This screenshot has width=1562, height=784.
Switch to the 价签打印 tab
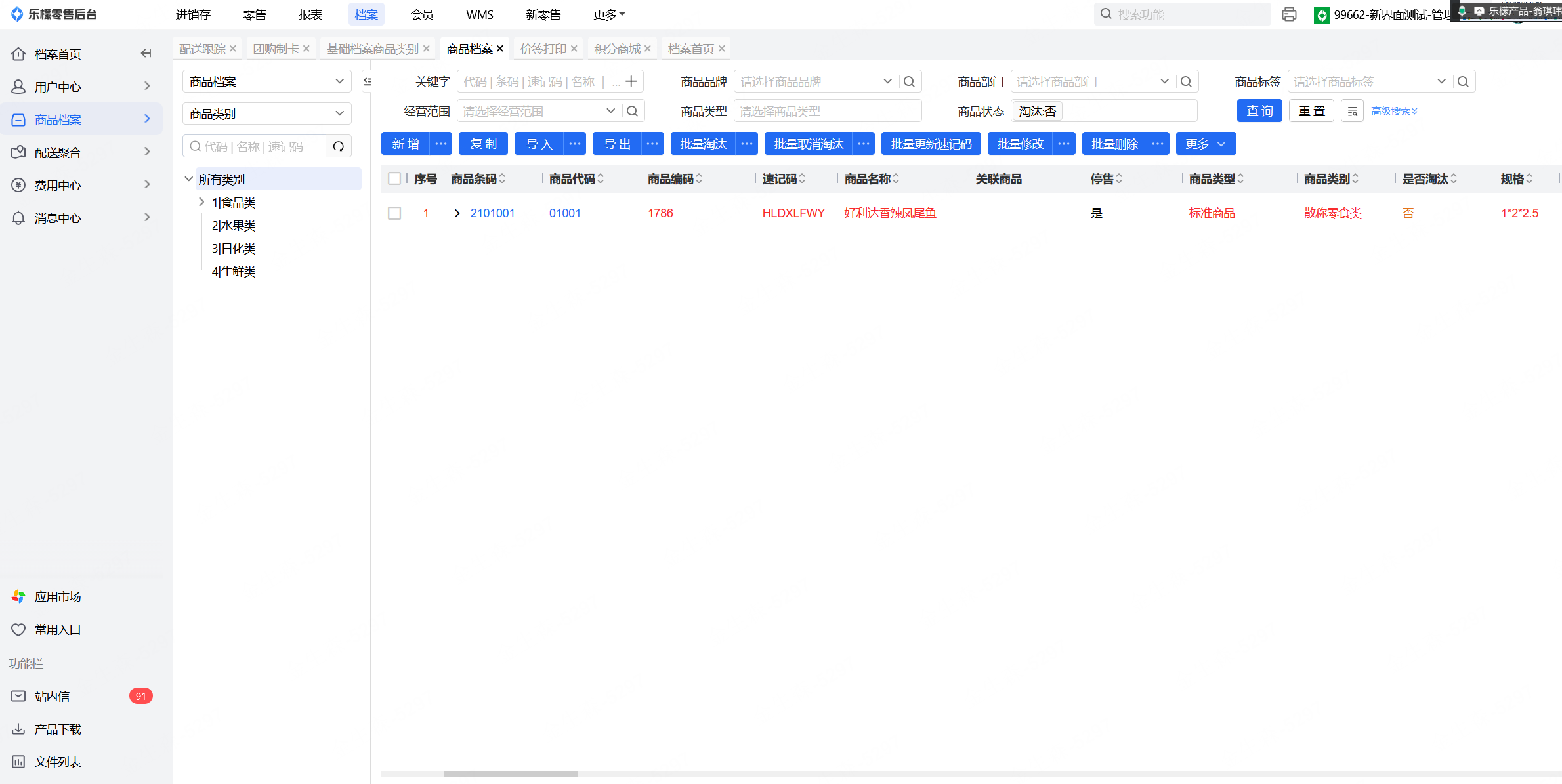coord(543,49)
